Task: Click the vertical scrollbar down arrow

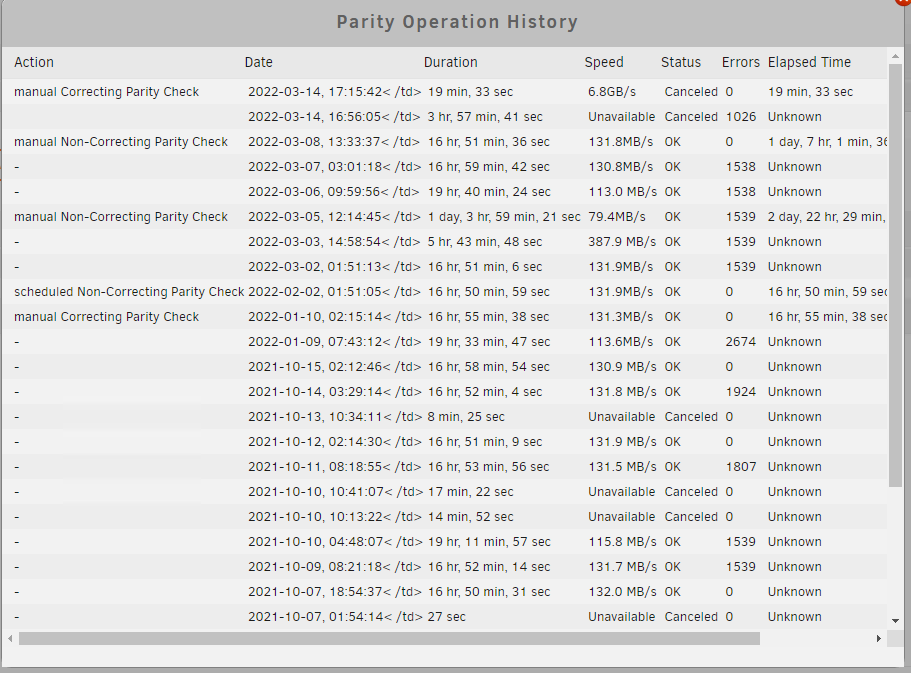Action: (895, 621)
